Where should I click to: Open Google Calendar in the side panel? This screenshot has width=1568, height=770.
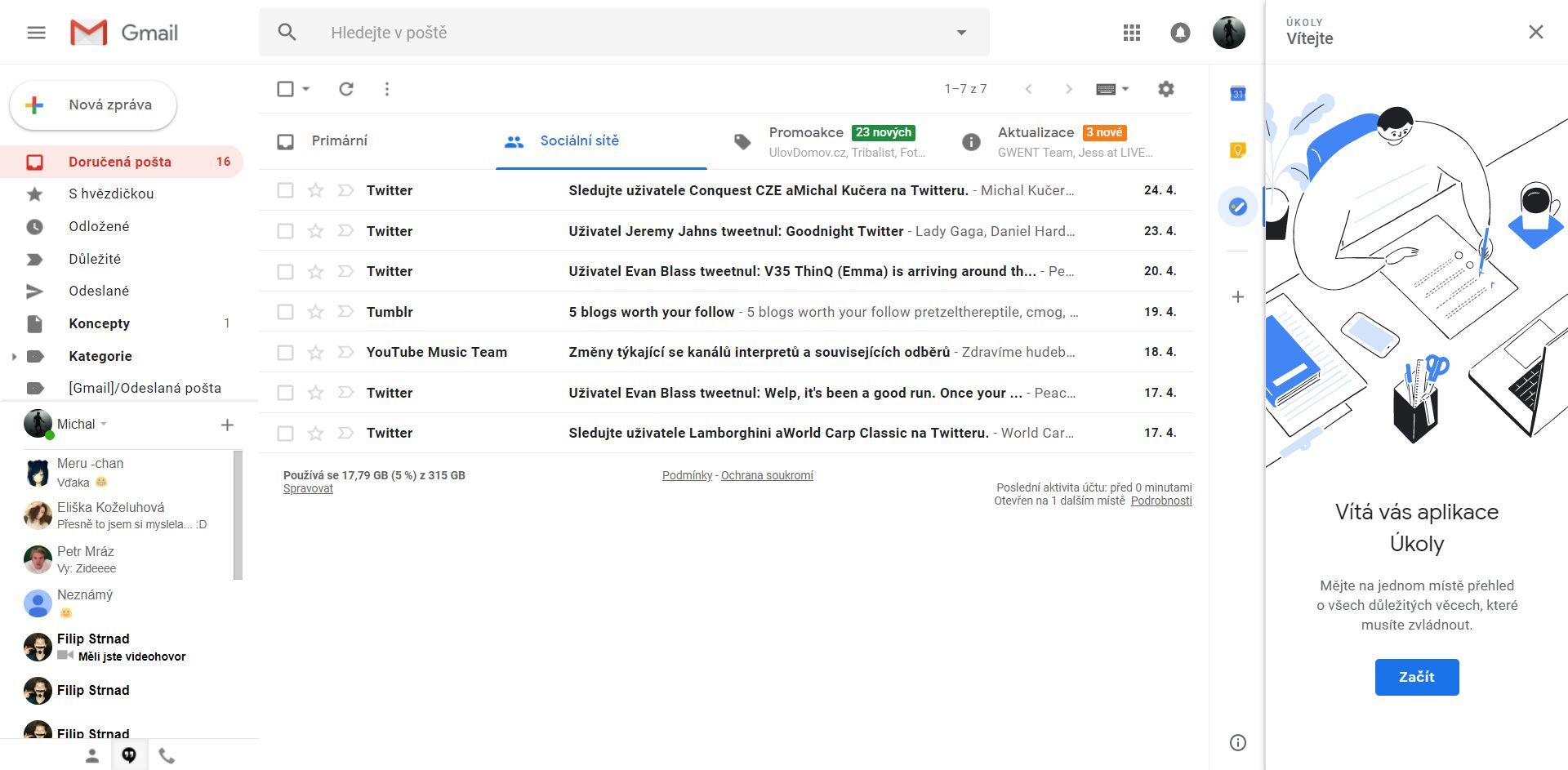click(x=1236, y=92)
